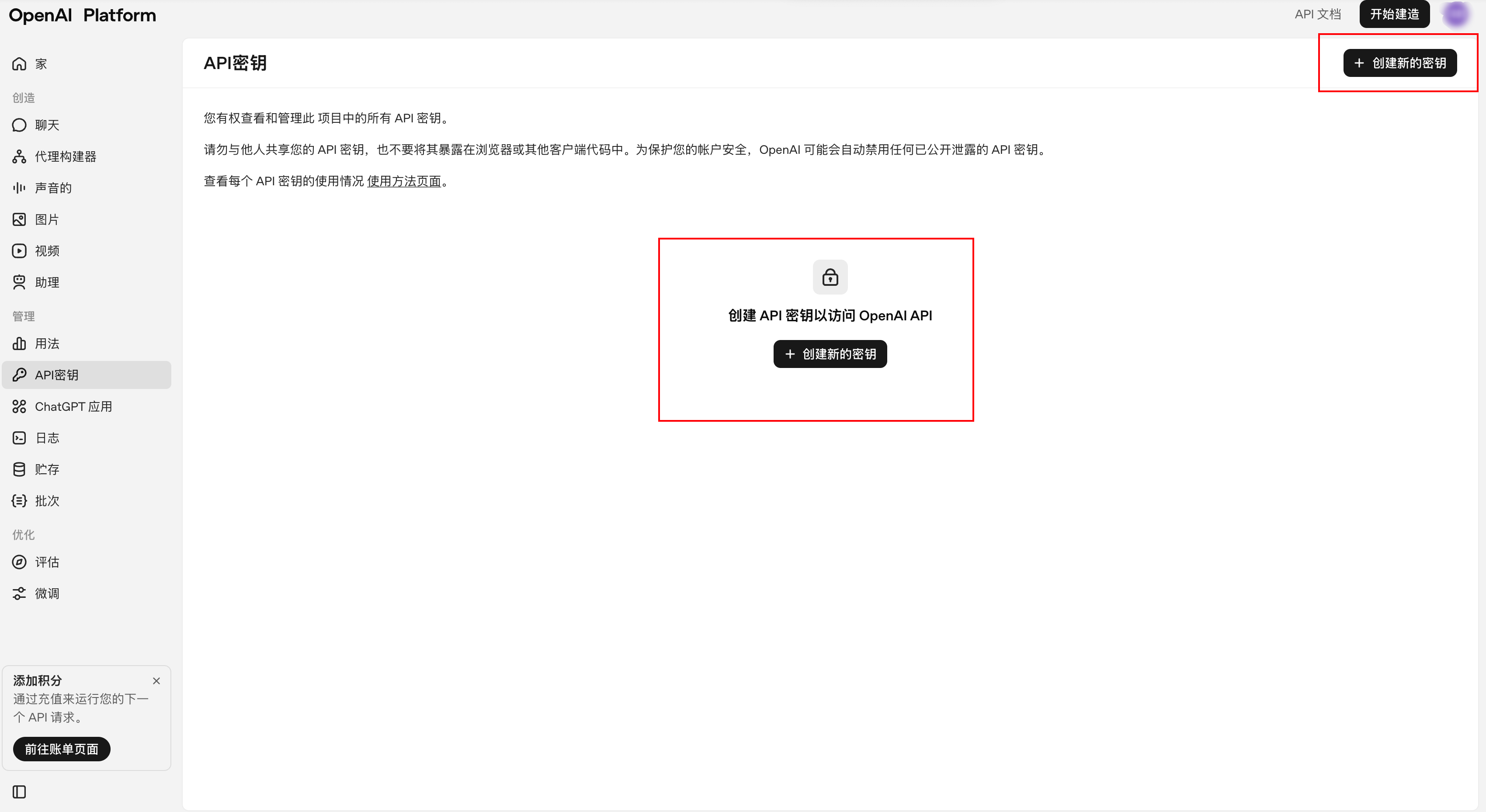
Task: Open the Usage (用法) chart icon
Action: [x=19, y=344]
